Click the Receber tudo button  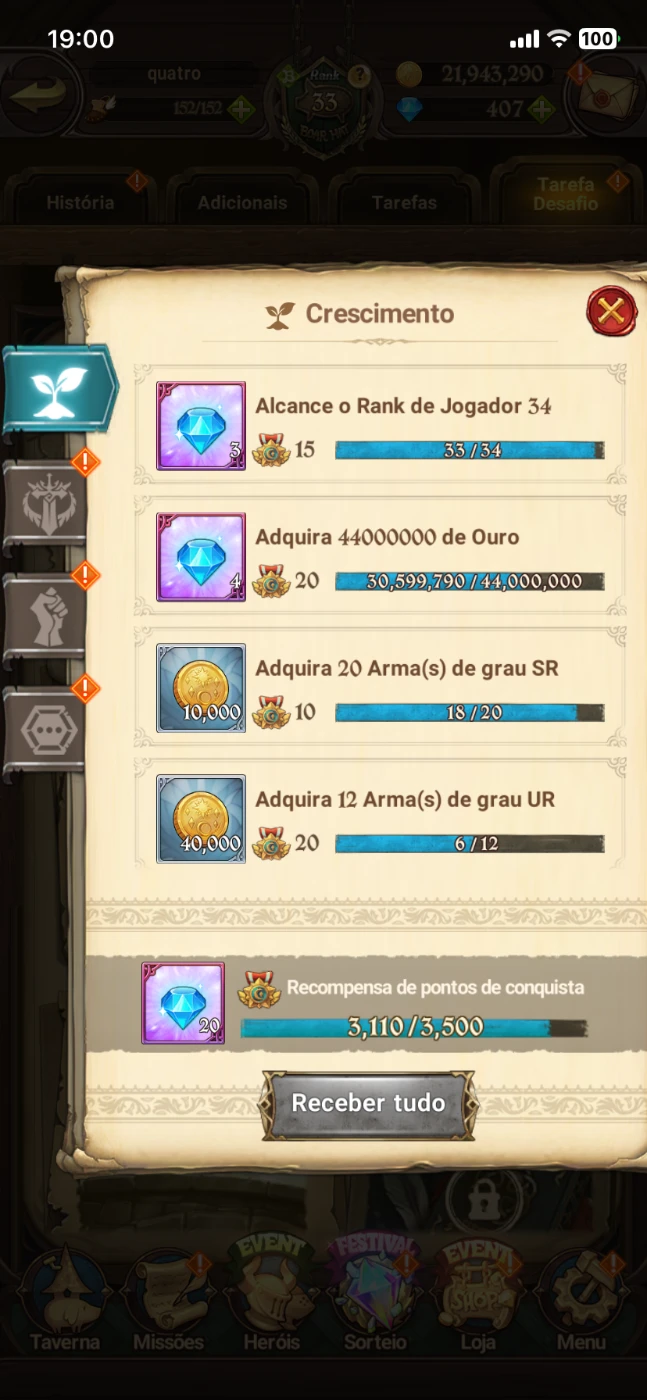coord(368,1104)
